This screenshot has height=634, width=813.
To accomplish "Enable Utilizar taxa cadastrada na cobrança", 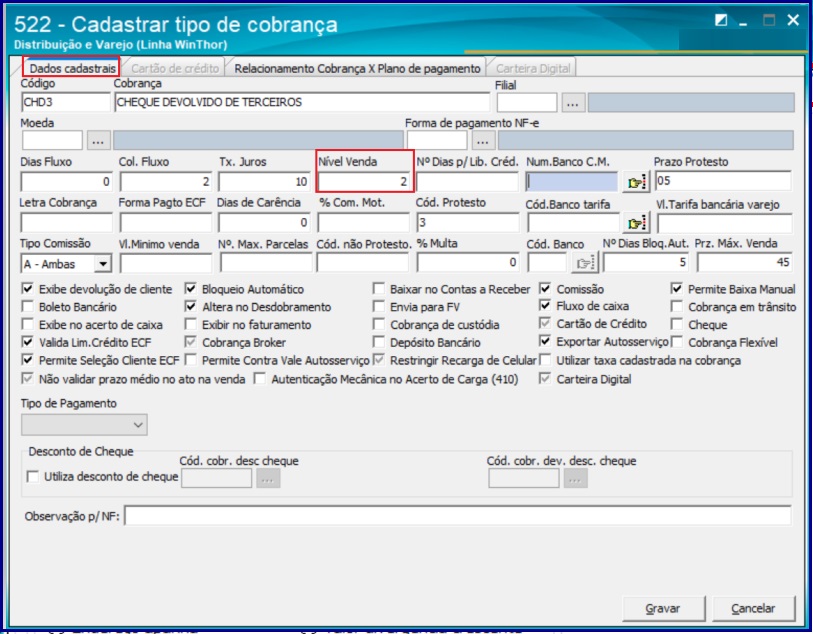I will pyautogui.click(x=545, y=360).
